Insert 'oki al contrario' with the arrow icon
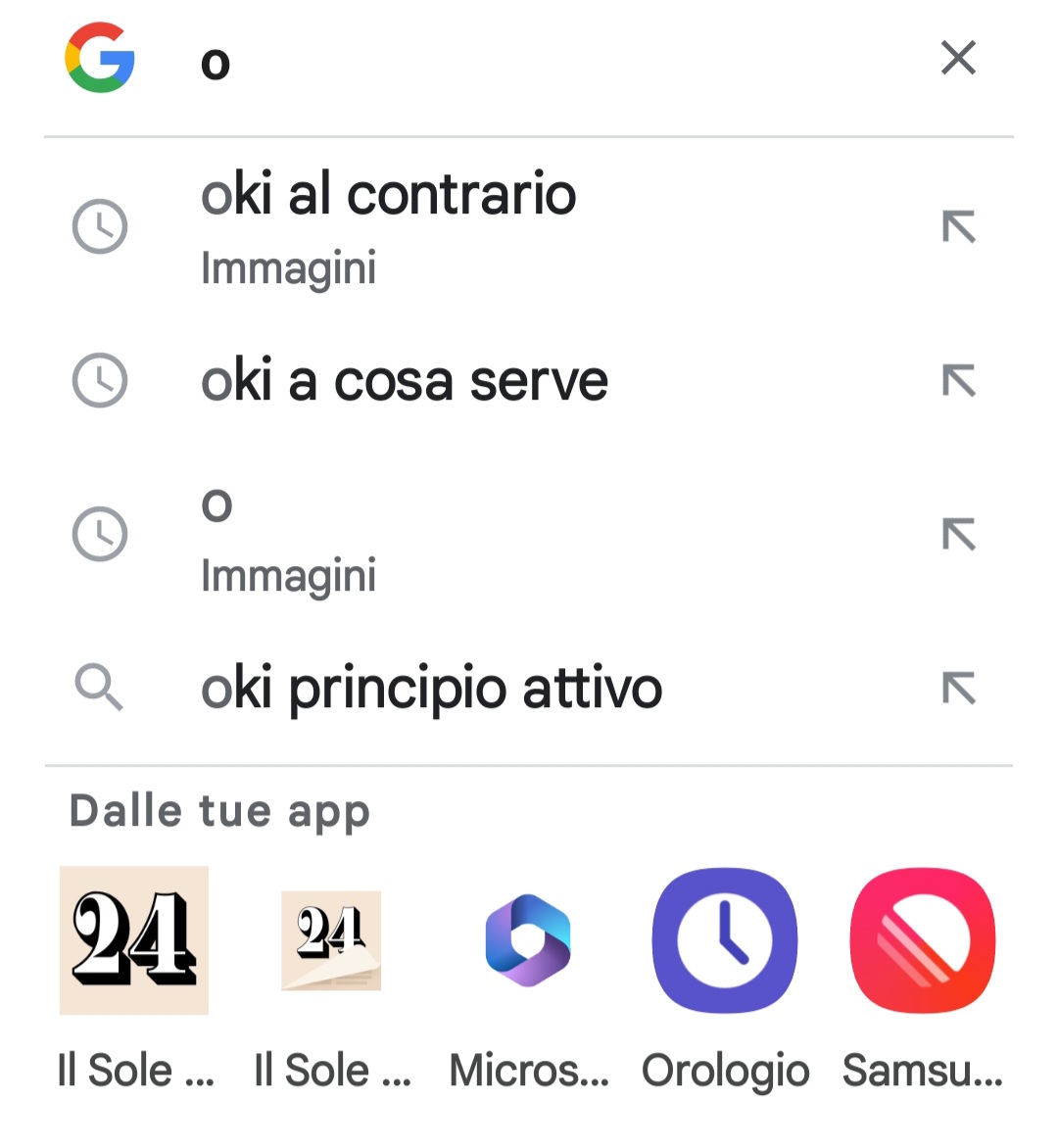Viewport: 1058px width, 1148px height. point(958,226)
